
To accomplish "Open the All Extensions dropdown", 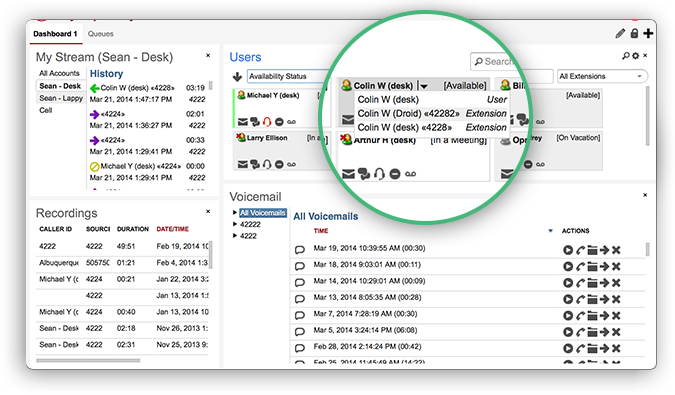I will click(602, 76).
